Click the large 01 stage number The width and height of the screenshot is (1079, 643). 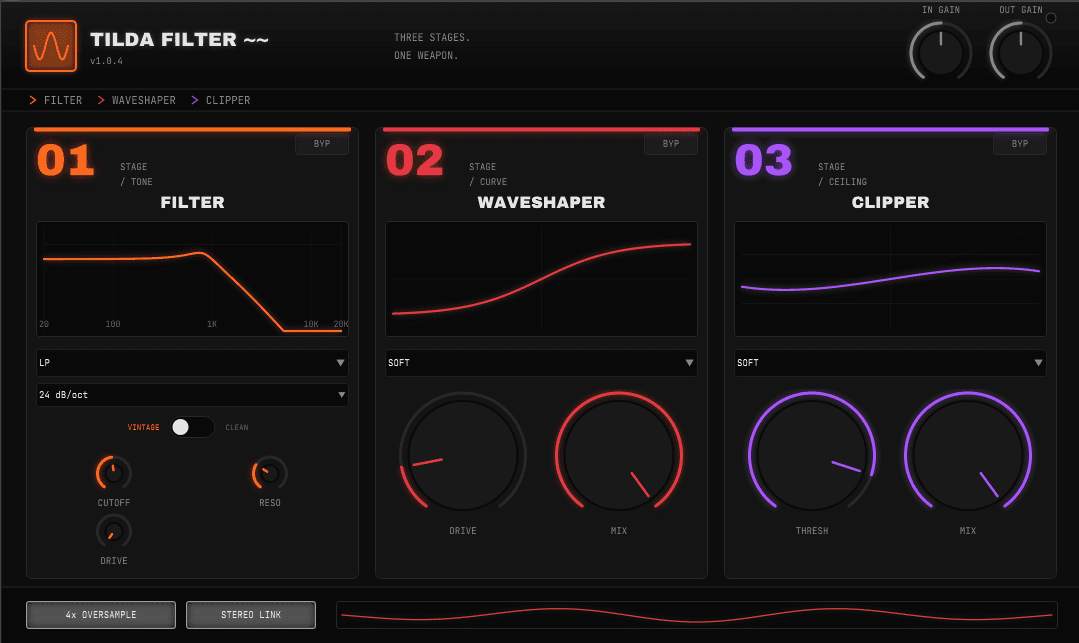pyautogui.click(x=65, y=160)
